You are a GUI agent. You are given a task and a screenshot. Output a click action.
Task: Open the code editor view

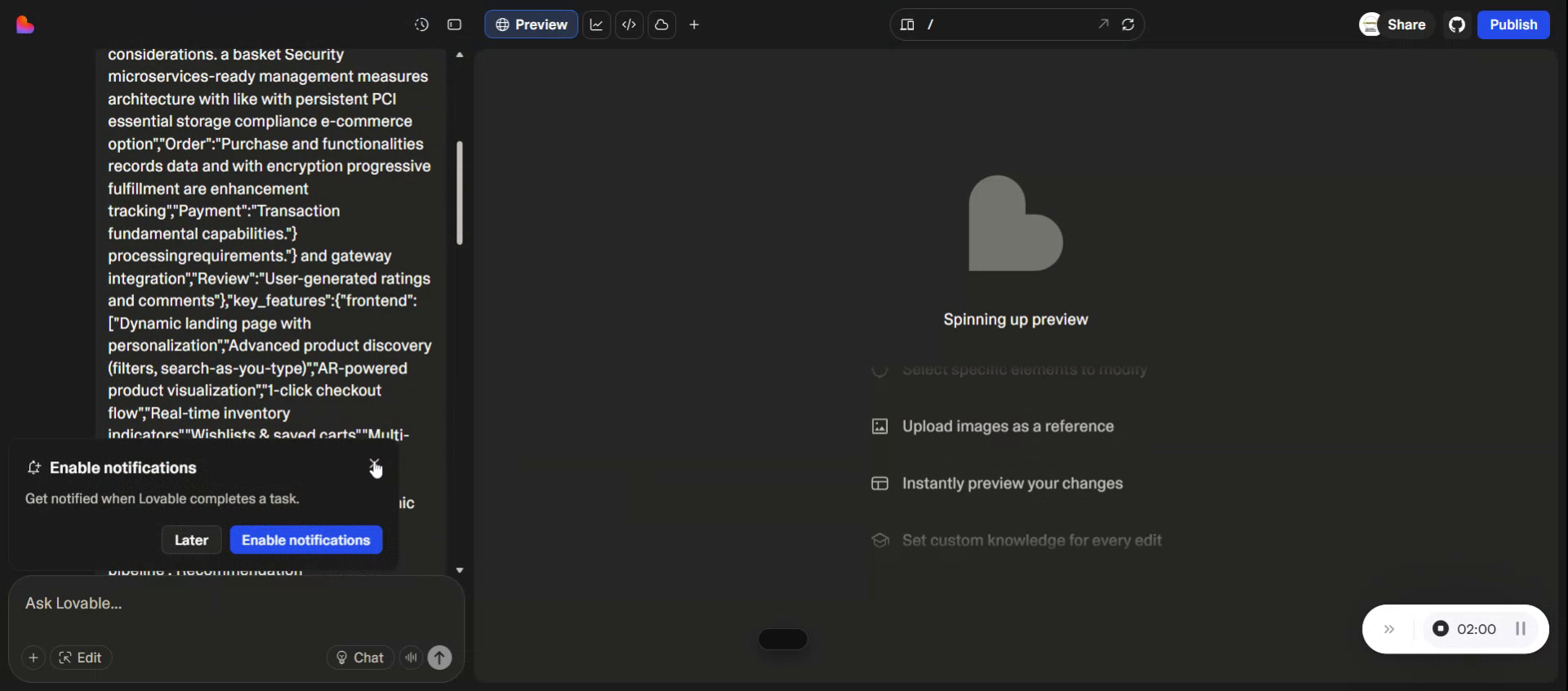[629, 25]
